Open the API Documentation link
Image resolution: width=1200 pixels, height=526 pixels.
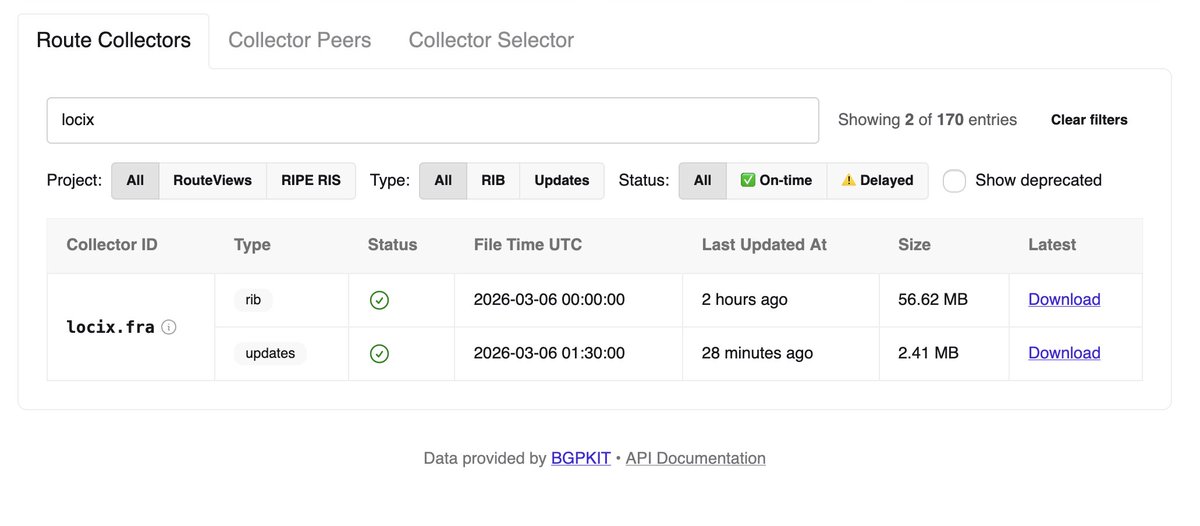pyautogui.click(x=696, y=459)
